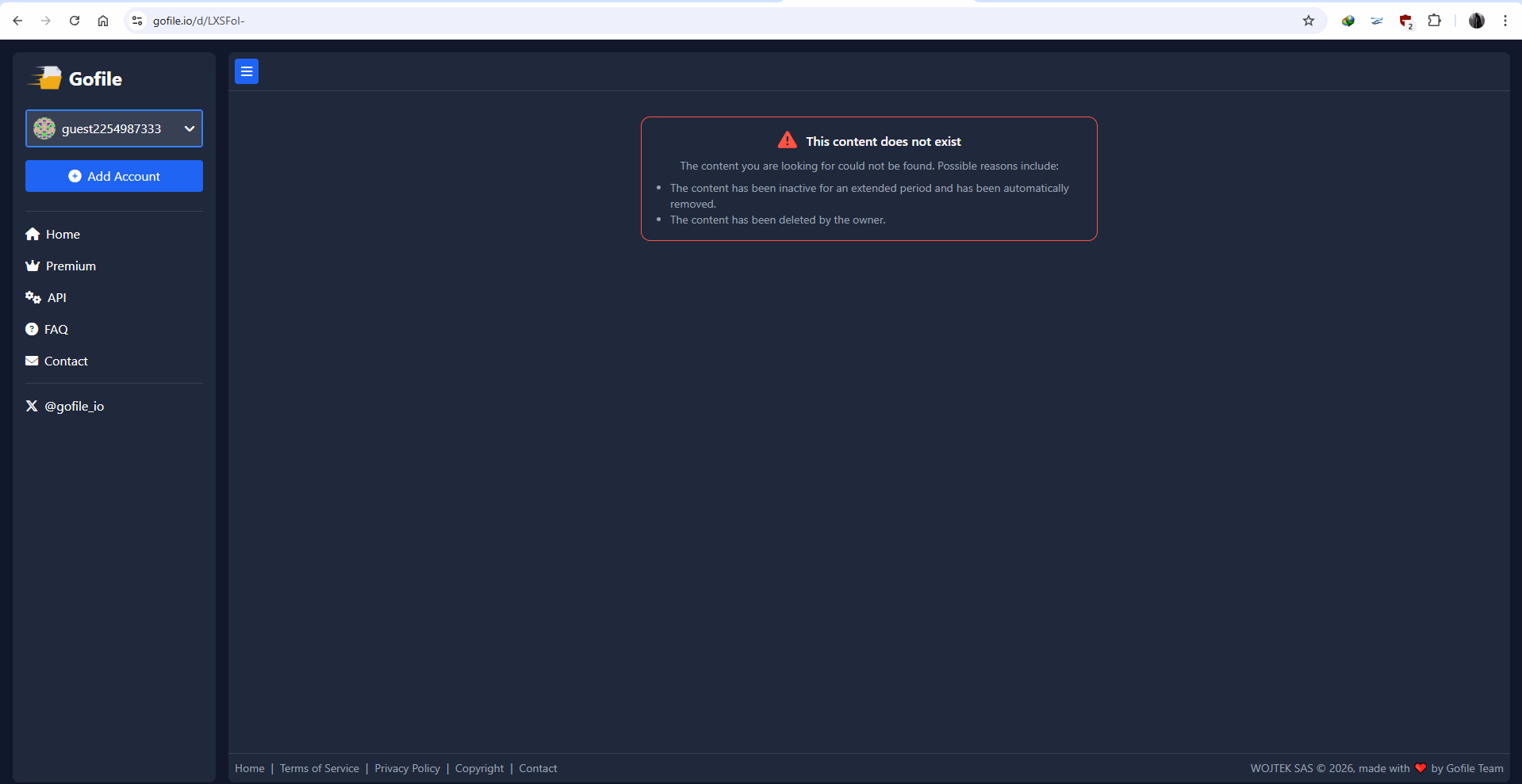Click the 'WOJTEK SAS © 2026' footer text
The width and height of the screenshot is (1522, 784).
tap(1303, 768)
